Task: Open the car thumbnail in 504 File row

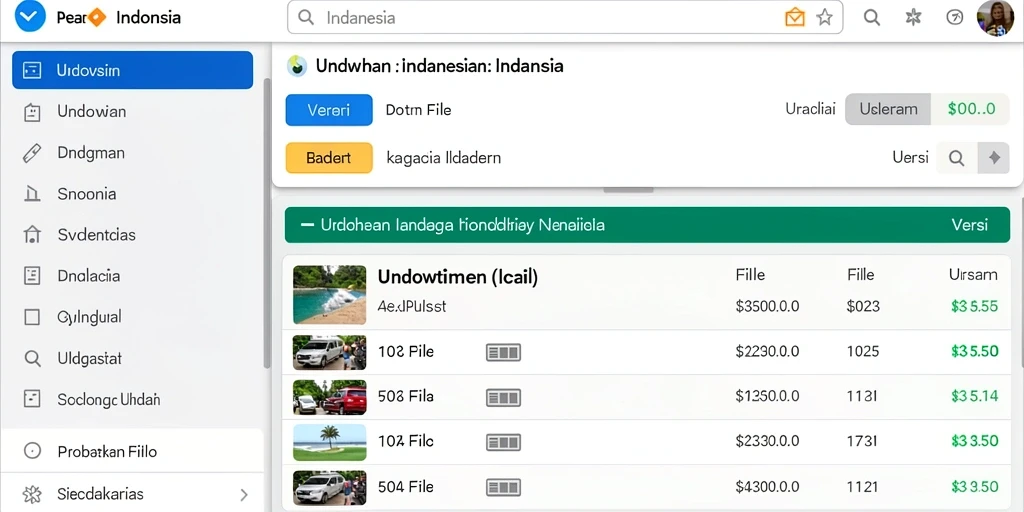Action: [x=329, y=487]
